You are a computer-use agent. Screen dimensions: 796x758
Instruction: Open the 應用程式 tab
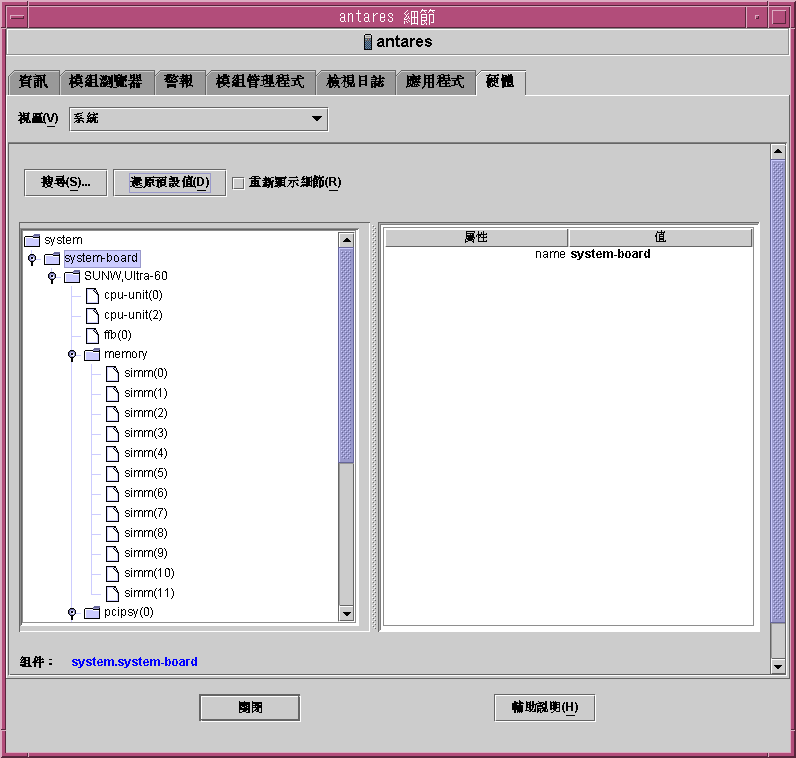pyautogui.click(x=435, y=82)
